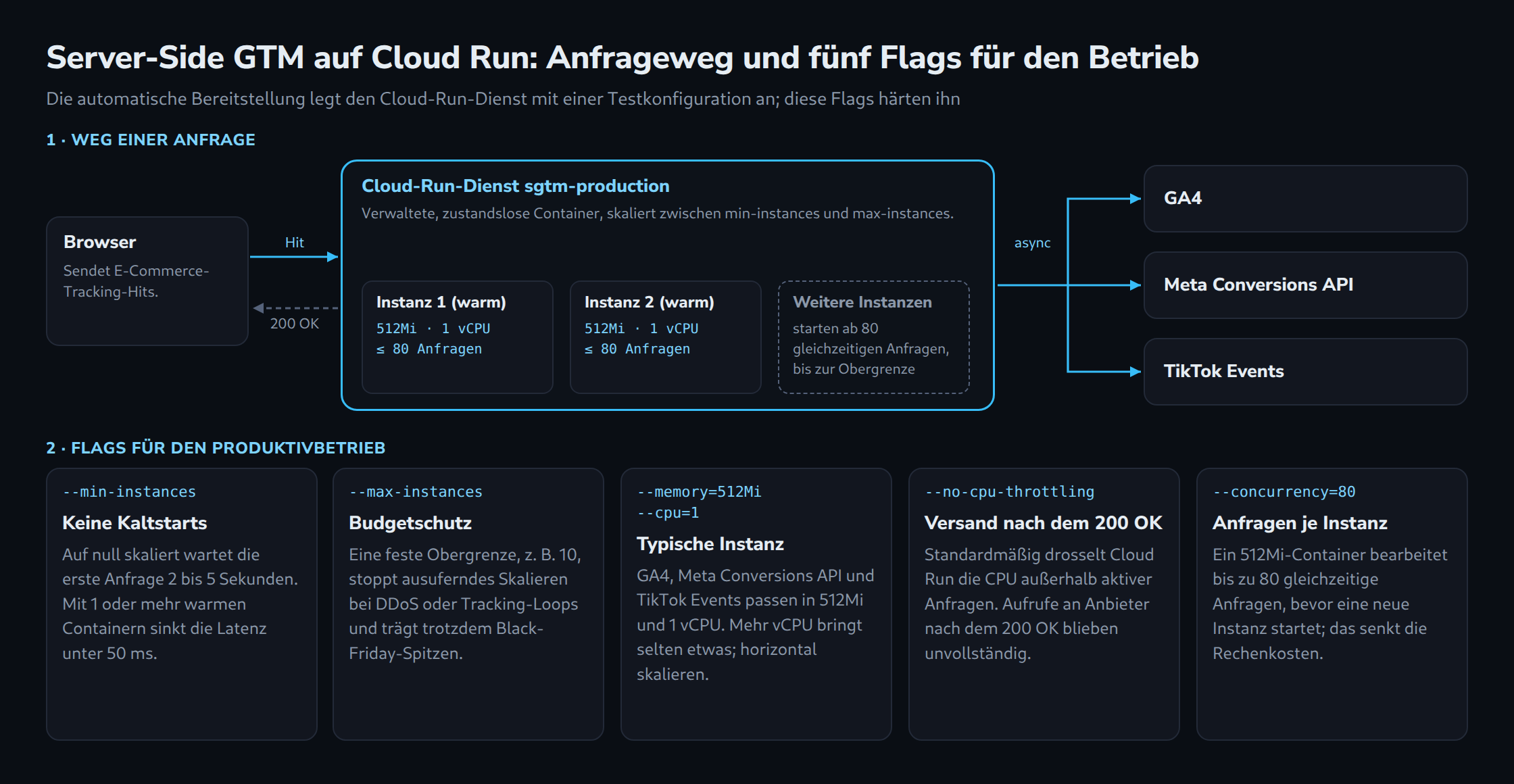The image size is (1514, 784).
Task: Click the '--no-cpu-throttling' flag text
Action: 1009,492
